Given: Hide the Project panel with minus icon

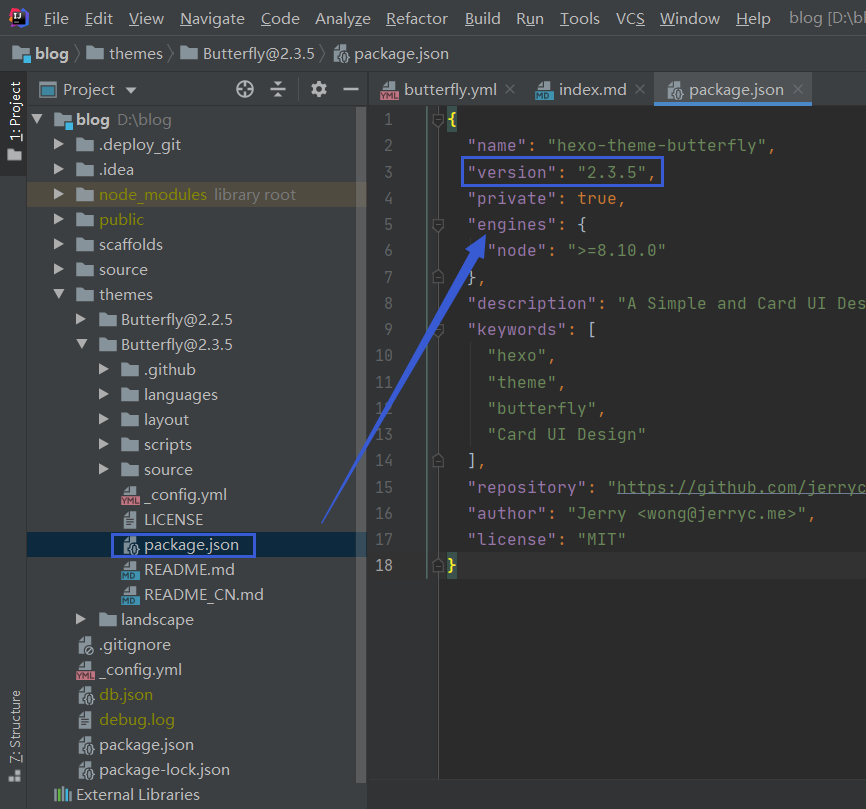Looking at the screenshot, I should (351, 89).
